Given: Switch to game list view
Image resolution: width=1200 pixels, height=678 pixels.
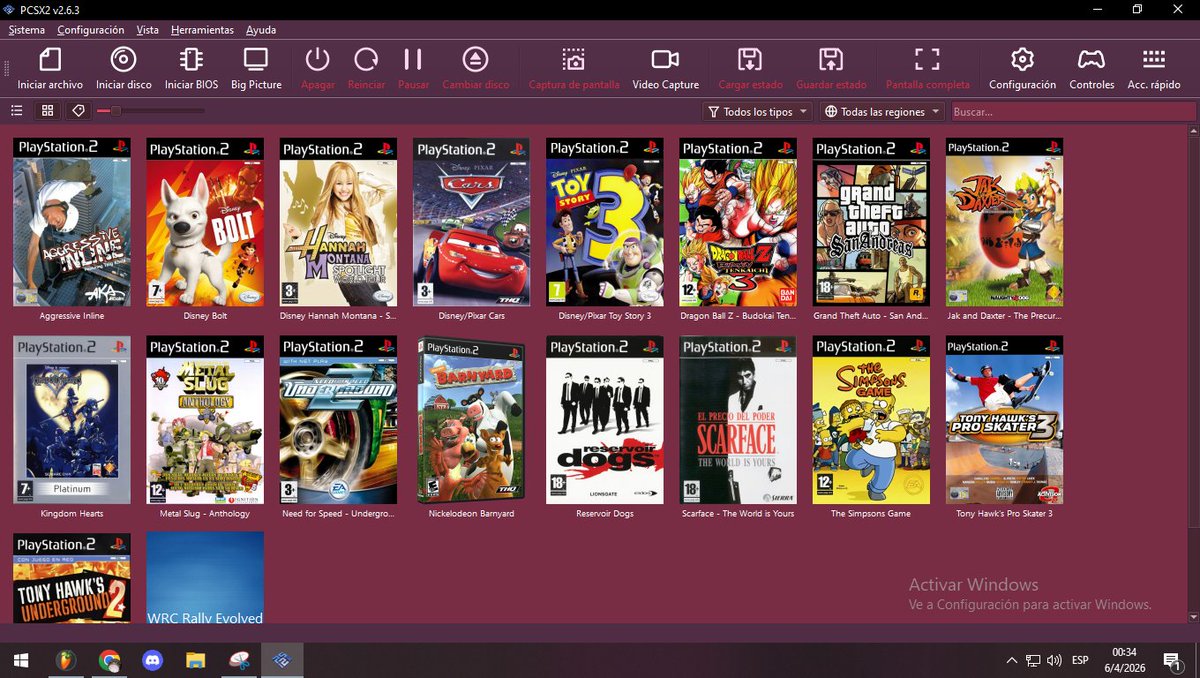Looking at the screenshot, I should point(17,111).
